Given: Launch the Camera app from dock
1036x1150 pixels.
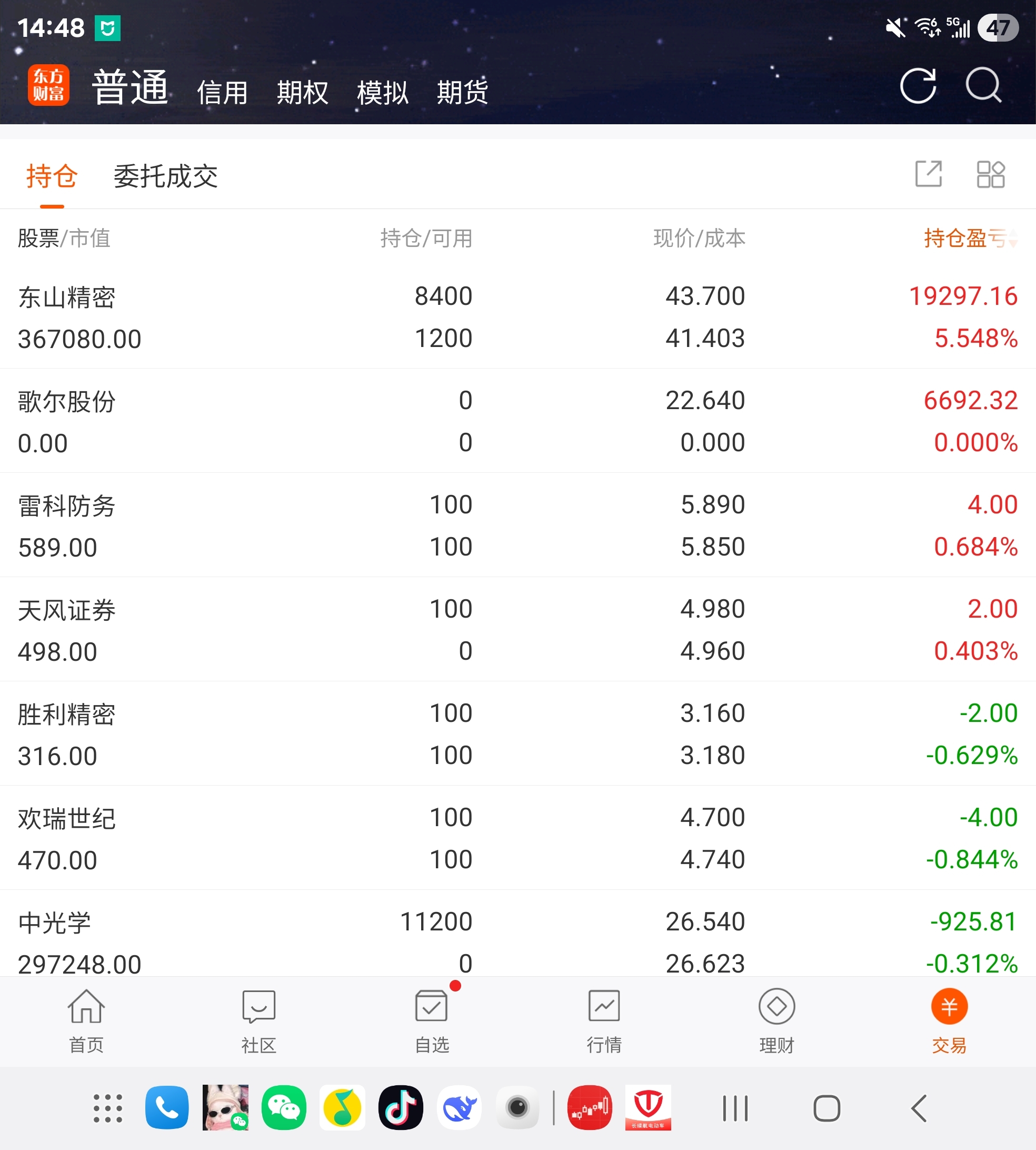Looking at the screenshot, I should pos(517,1107).
